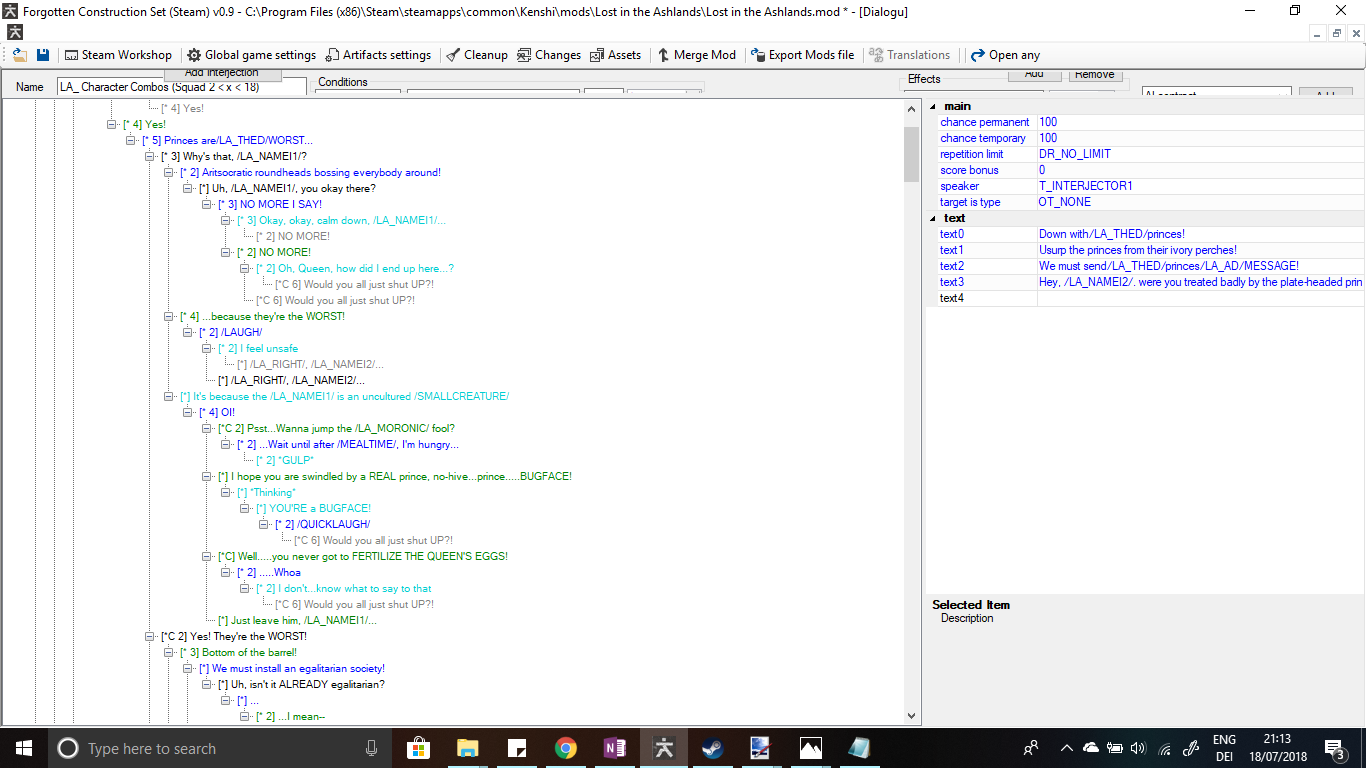Image resolution: width=1366 pixels, height=768 pixels.
Task: Select 'Uh, isn't it ALREADY egalitarian?' line
Action: pyautogui.click(x=301, y=684)
